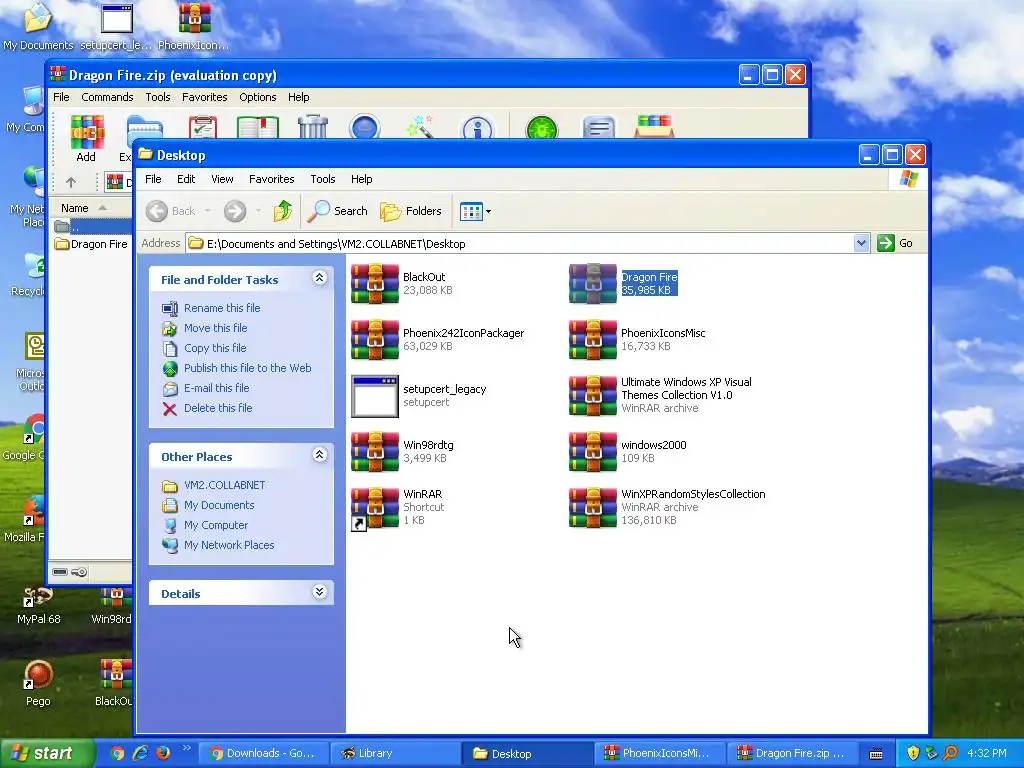Screen dimensions: 1024x768
Task: Select the BlackOut archive icon in Desktop window
Action: [375, 283]
